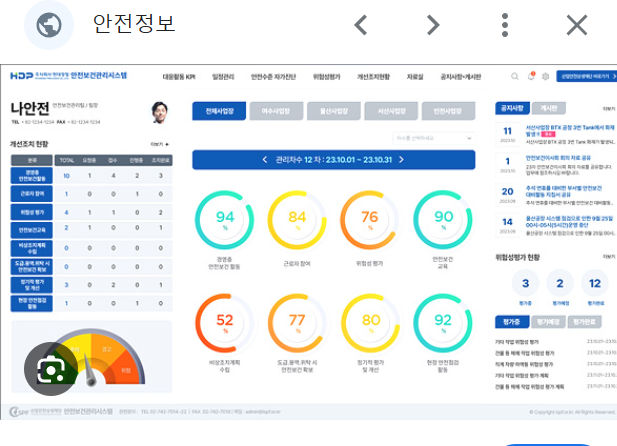This screenshot has width=617, height=446.
Task: Click the search magnifier icon in header
Action: pyautogui.click(x=515, y=76)
